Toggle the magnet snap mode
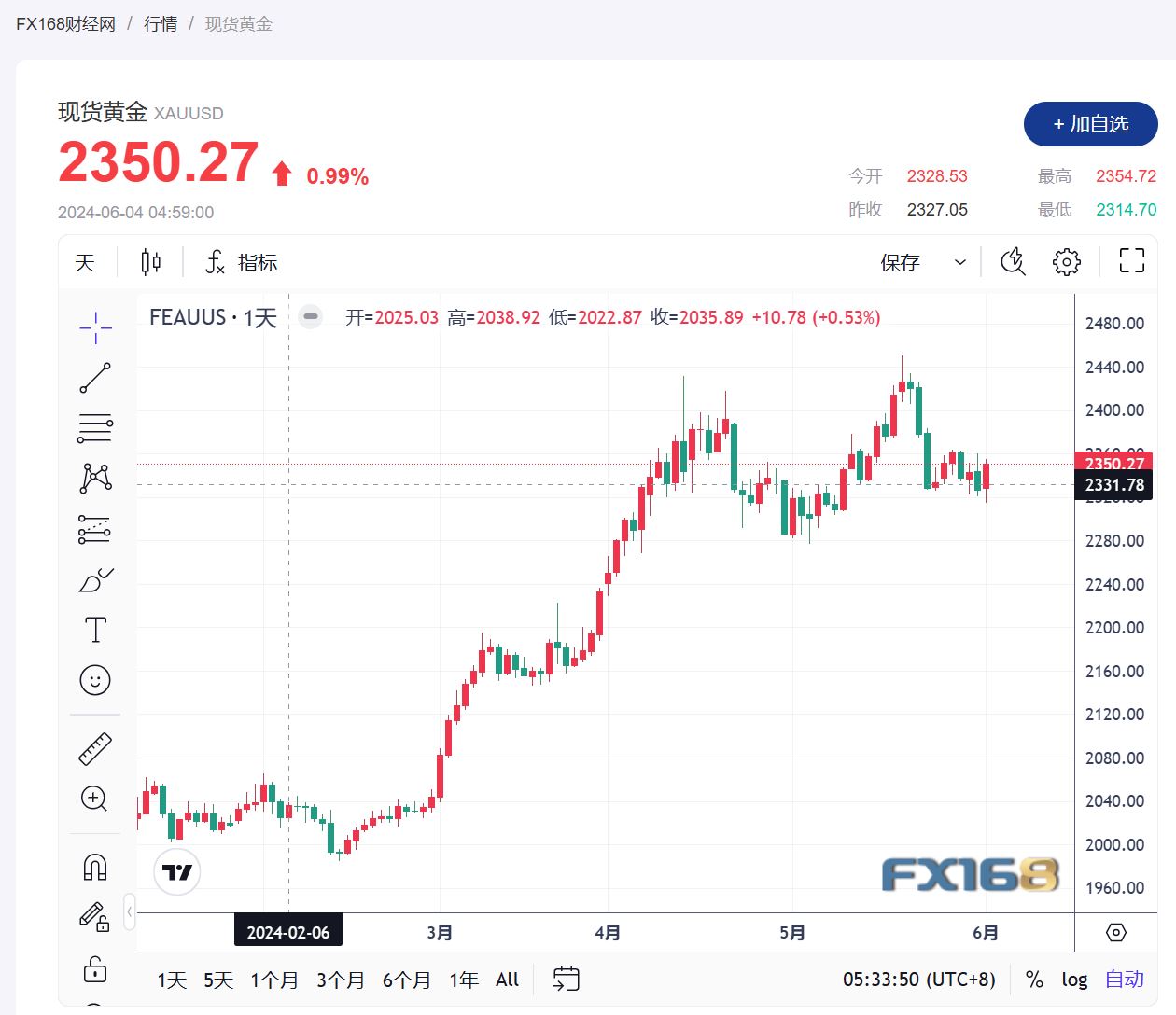 click(95, 868)
